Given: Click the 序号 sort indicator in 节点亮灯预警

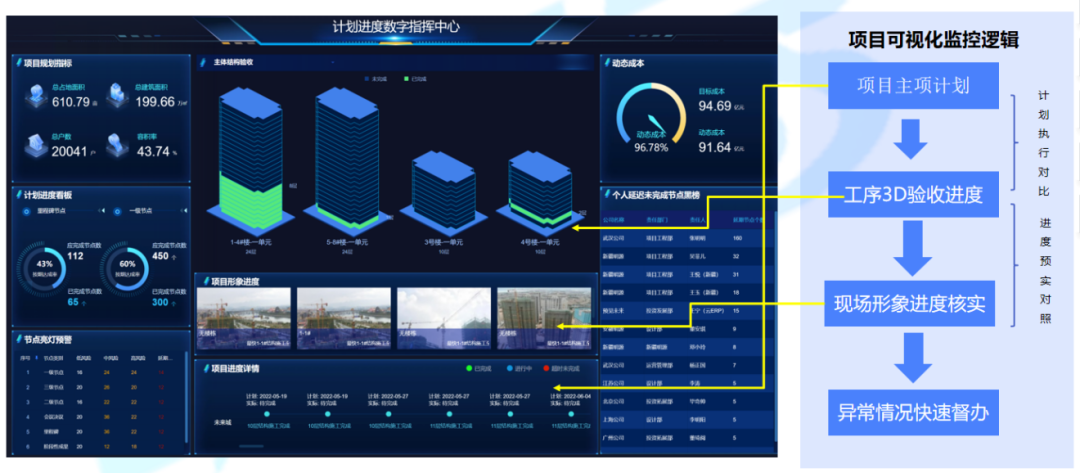Looking at the screenshot, I should [36, 357].
